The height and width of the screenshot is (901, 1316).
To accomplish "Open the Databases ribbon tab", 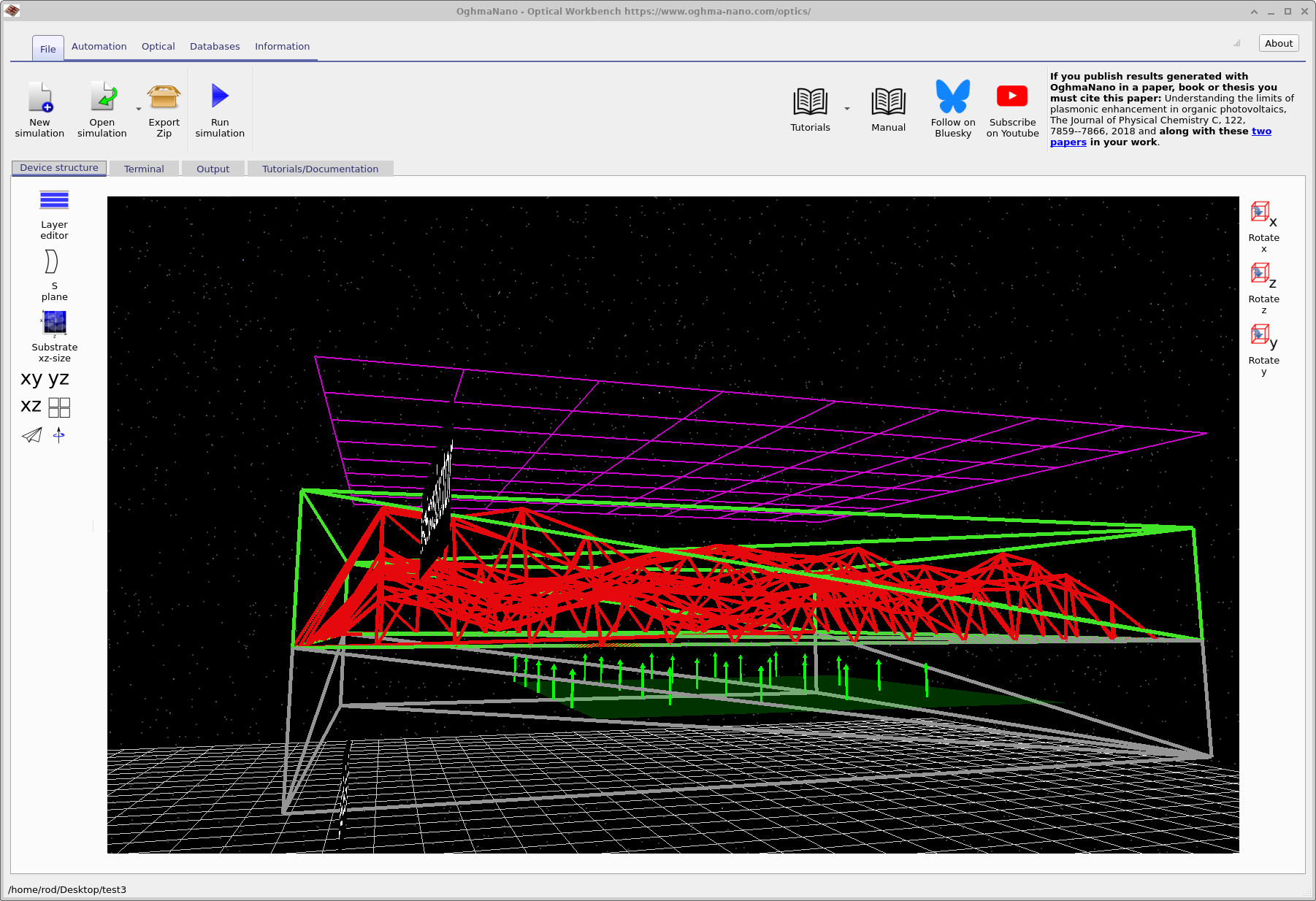I will click(x=215, y=46).
